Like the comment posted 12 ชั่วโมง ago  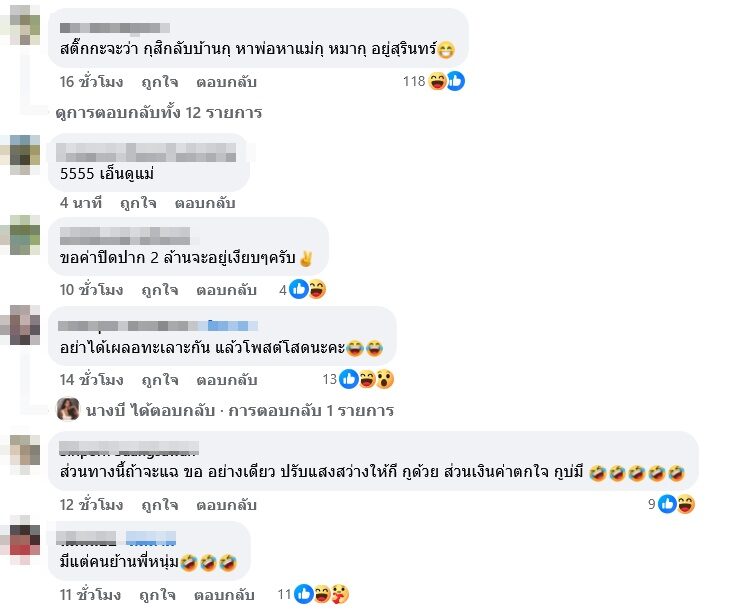(x=160, y=505)
